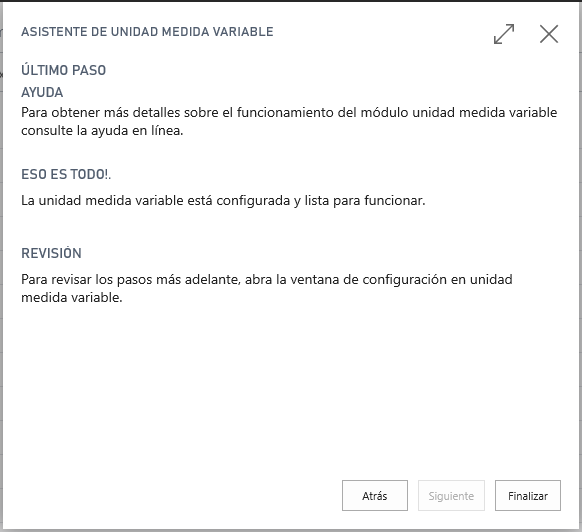Go back with the Atrás button

tap(375, 495)
